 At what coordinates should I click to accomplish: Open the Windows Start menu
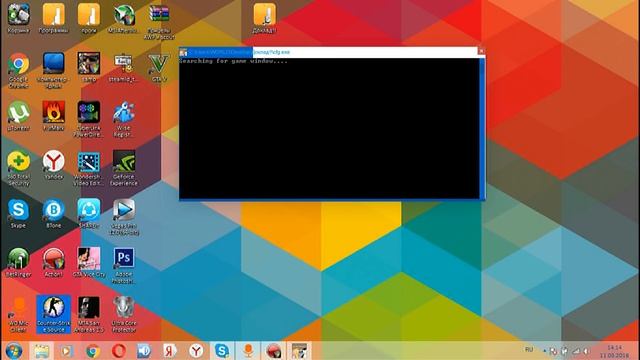pyautogui.click(x=14, y=351)
